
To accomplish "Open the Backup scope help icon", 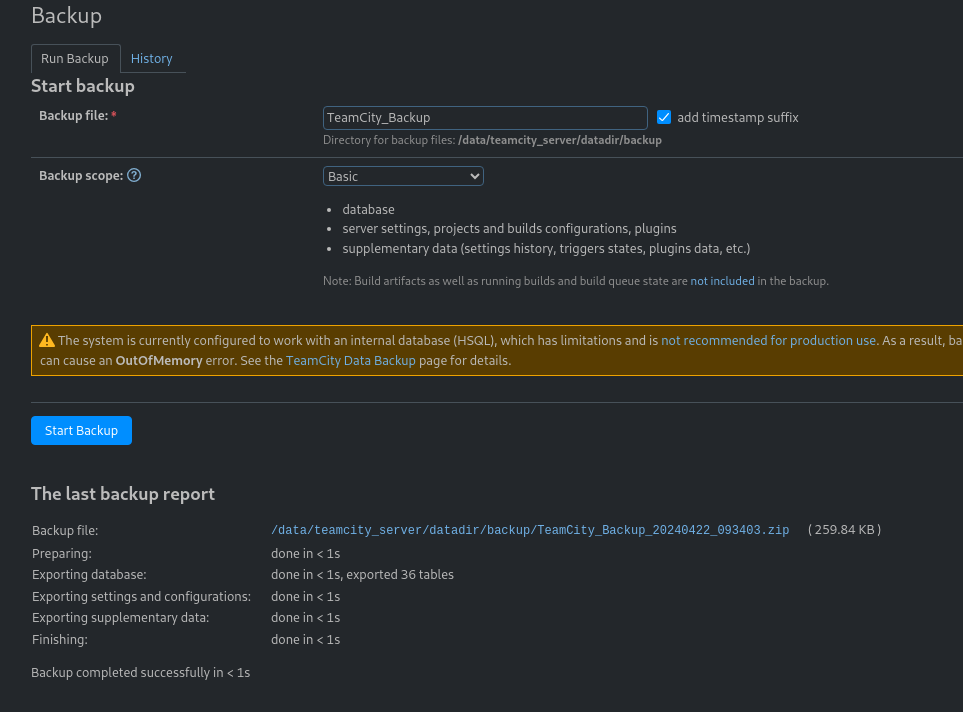I will (134, 176).
